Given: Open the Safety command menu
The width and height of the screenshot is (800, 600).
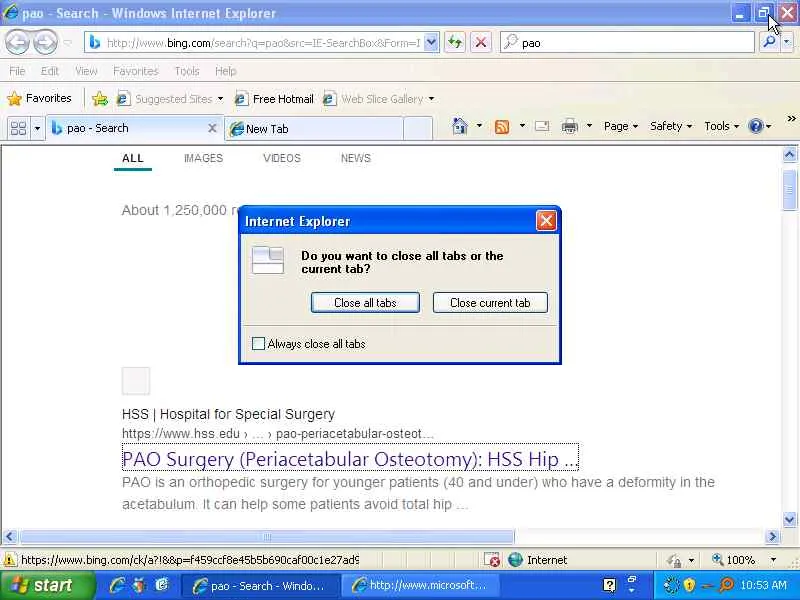Looking at the screenshot, I should [670, 126].
